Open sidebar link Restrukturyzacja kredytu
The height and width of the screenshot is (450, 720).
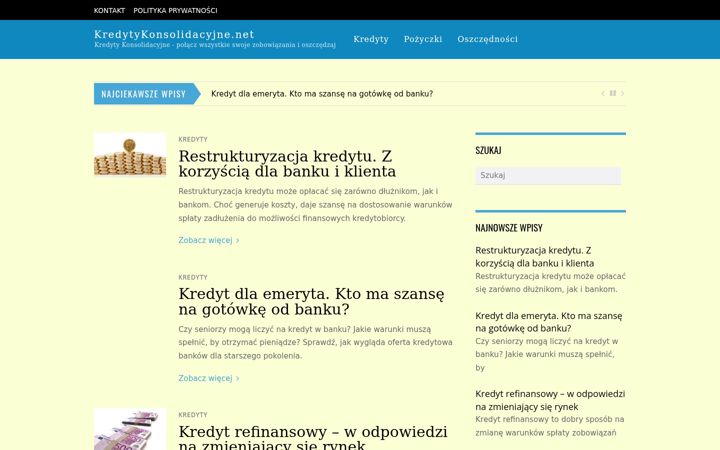(x=534, y=257)
